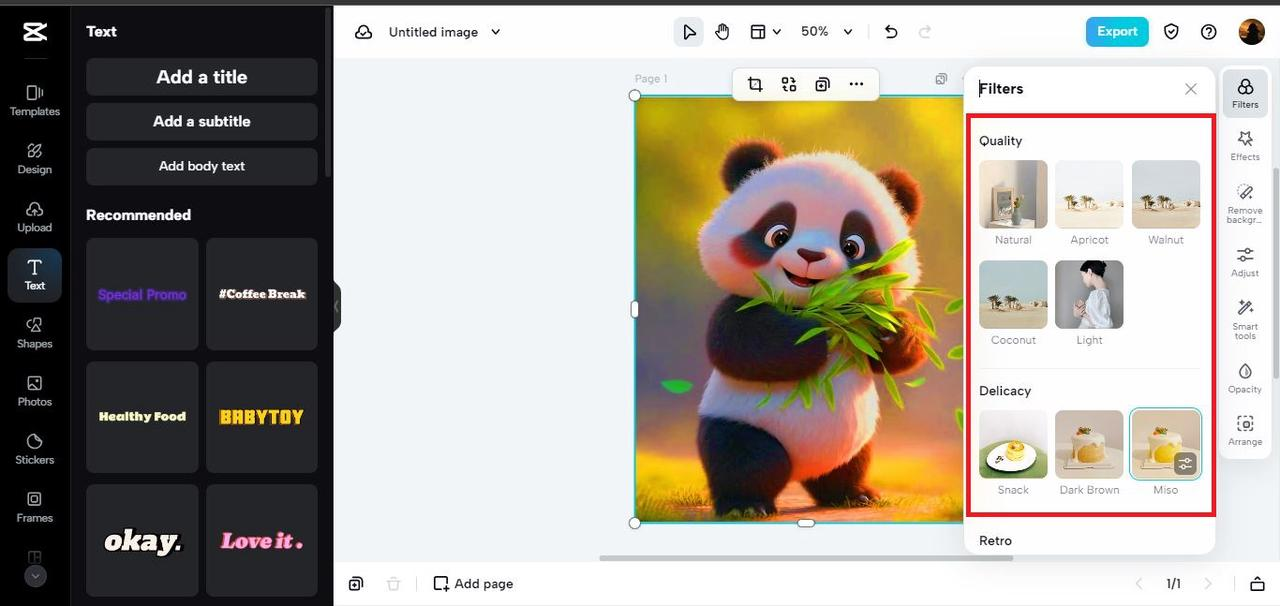Open Smart tools in right sidebar
This screenshot has height=606, width=1280.
click(x=1245, y=320)
